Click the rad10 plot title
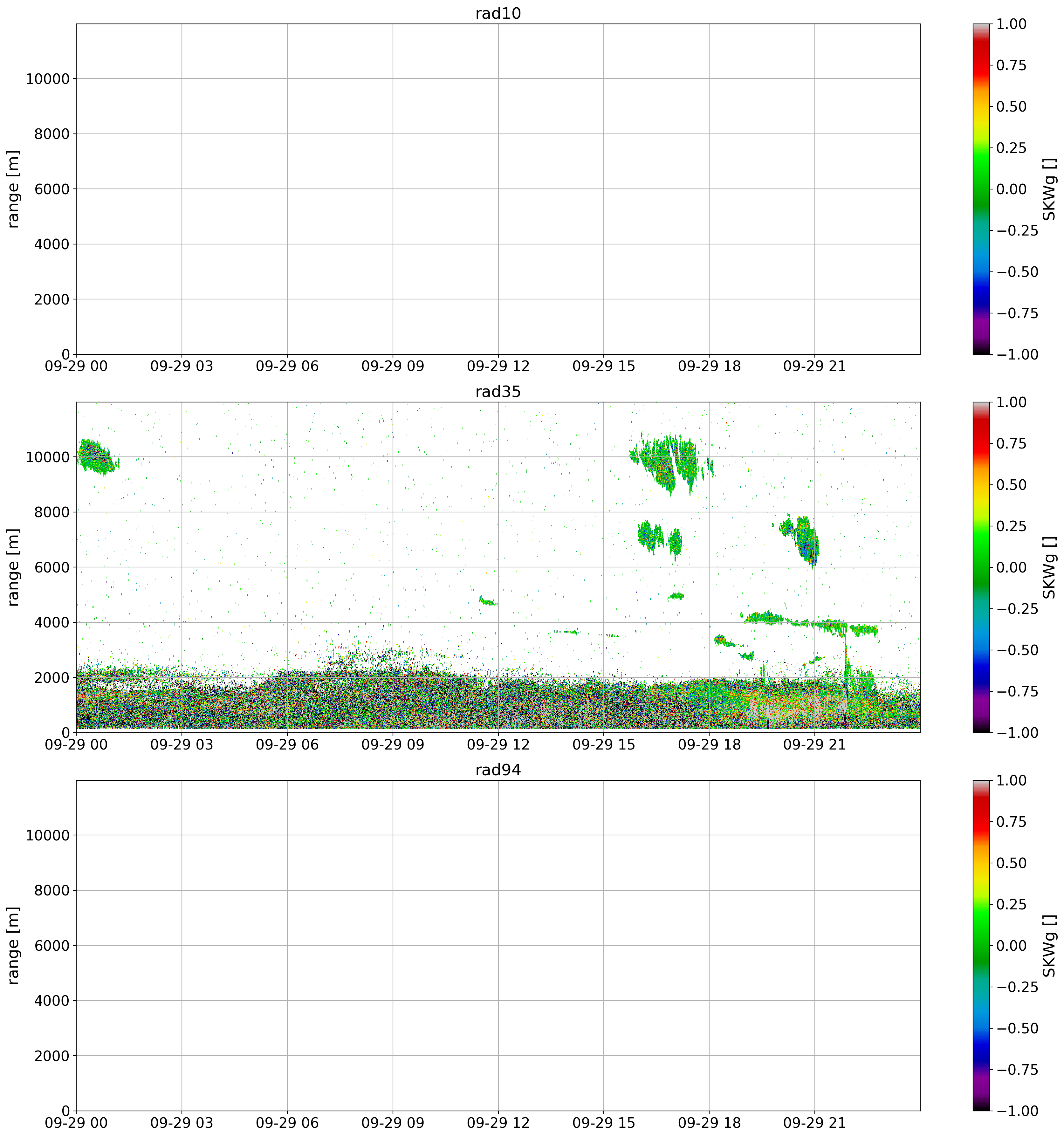 point(498,14)
